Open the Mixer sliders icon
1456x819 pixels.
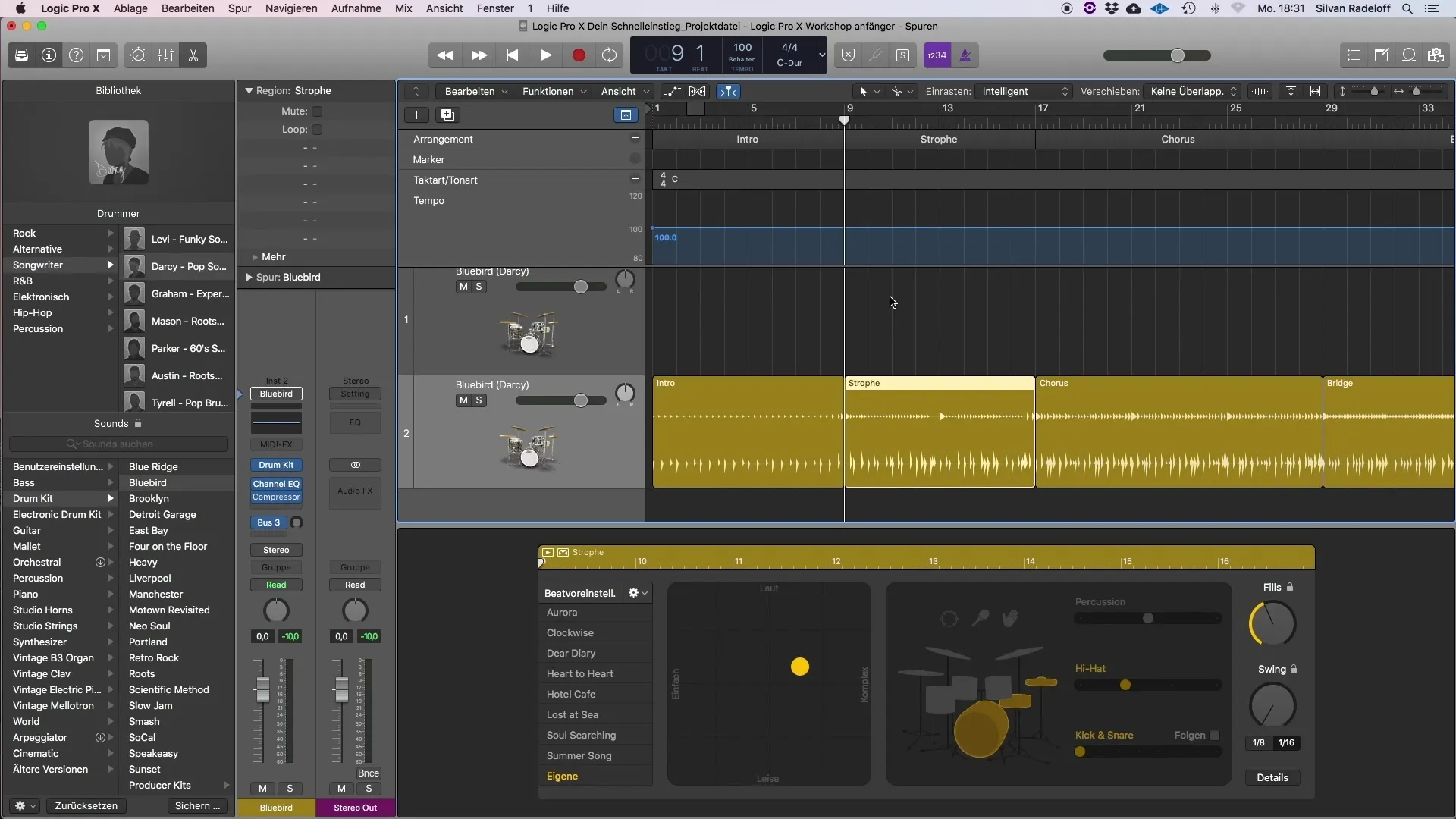165,55
